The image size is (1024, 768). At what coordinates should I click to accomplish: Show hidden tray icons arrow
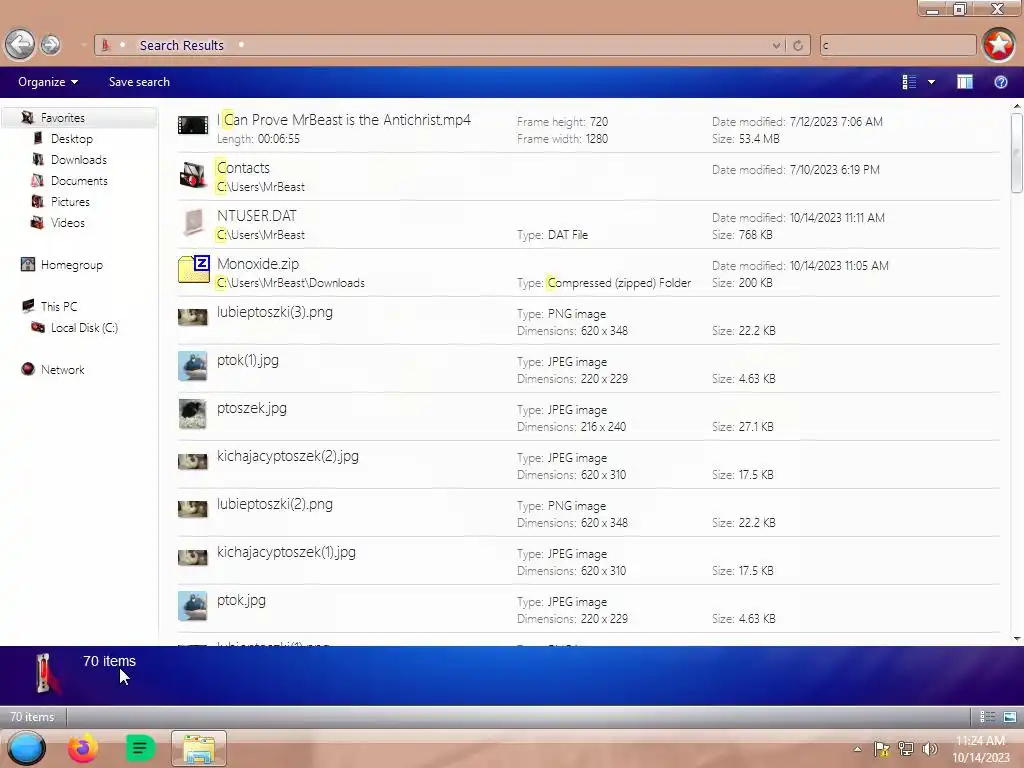pos(857,749)
